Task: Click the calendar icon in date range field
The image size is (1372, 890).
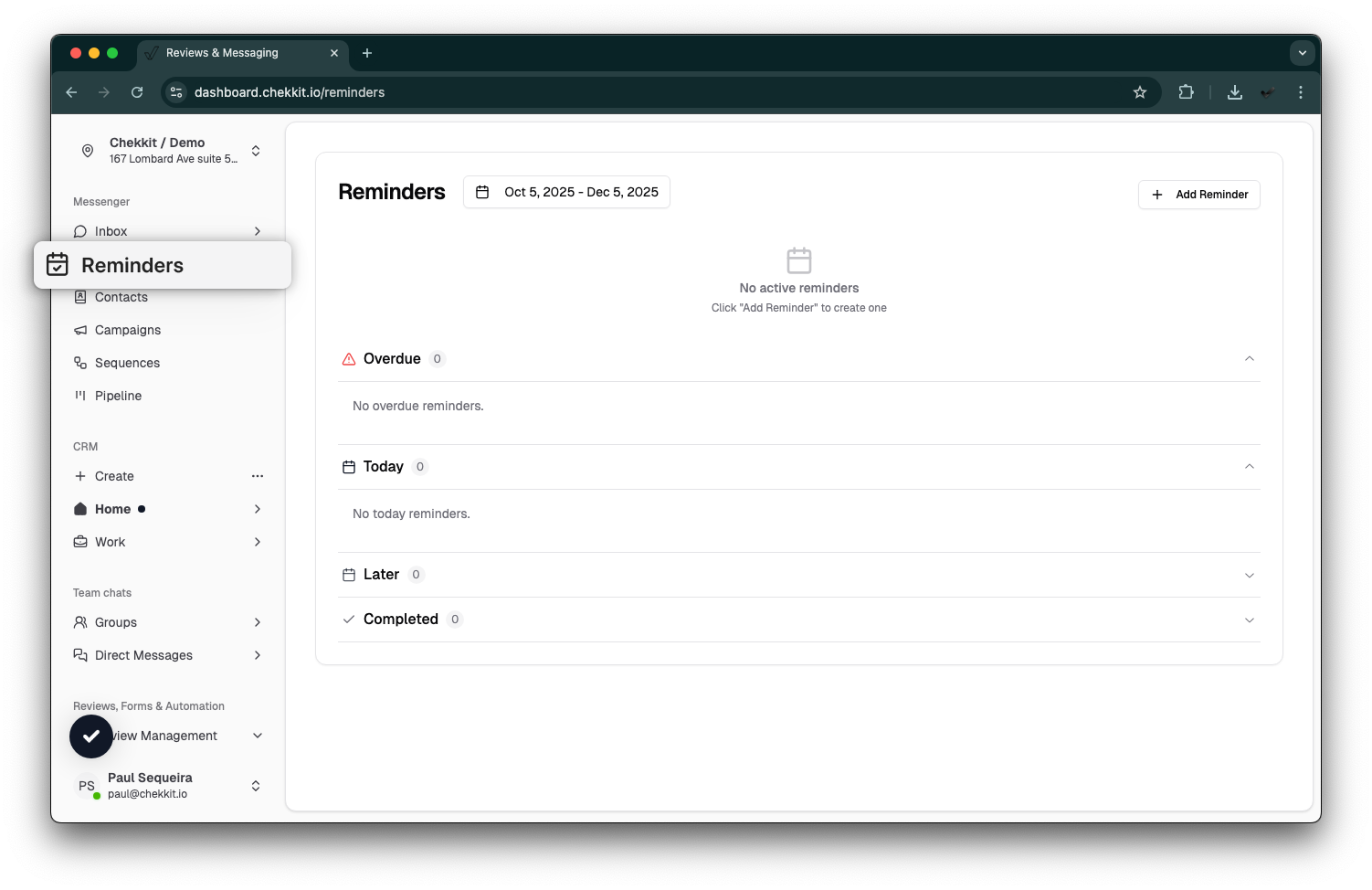Action: tap(482, 192)
